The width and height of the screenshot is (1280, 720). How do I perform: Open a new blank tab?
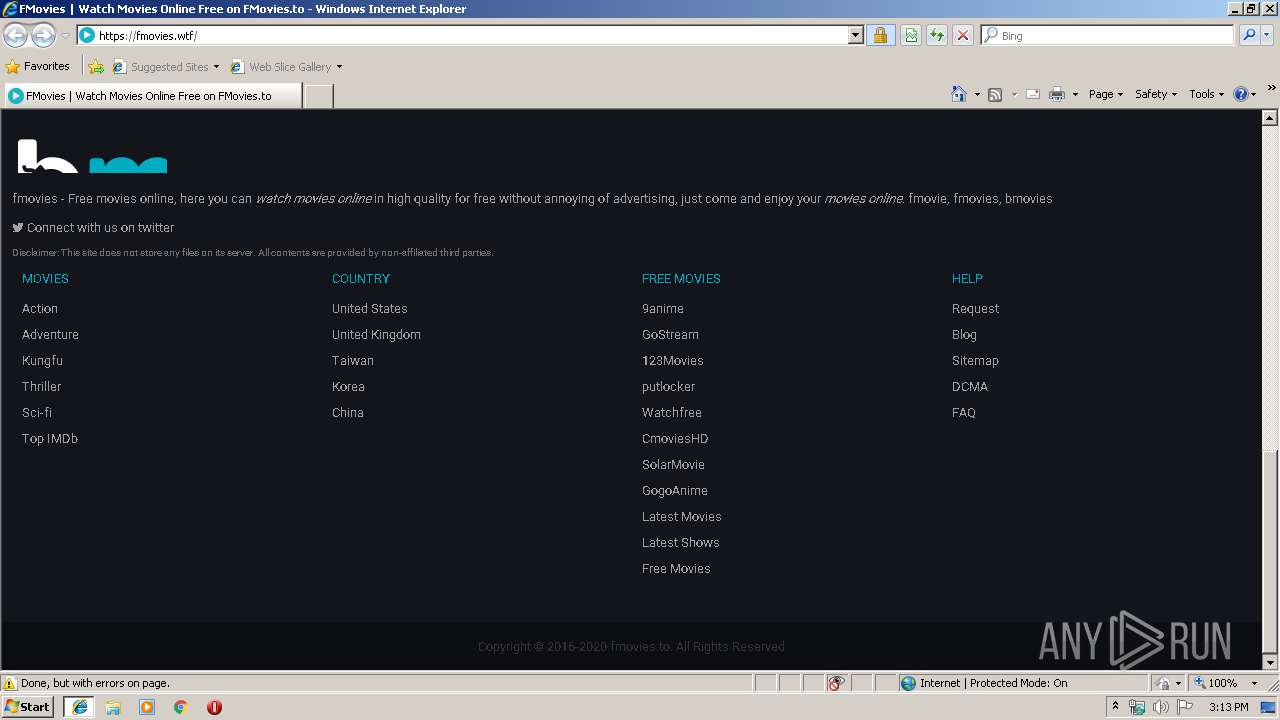point(318,96)
